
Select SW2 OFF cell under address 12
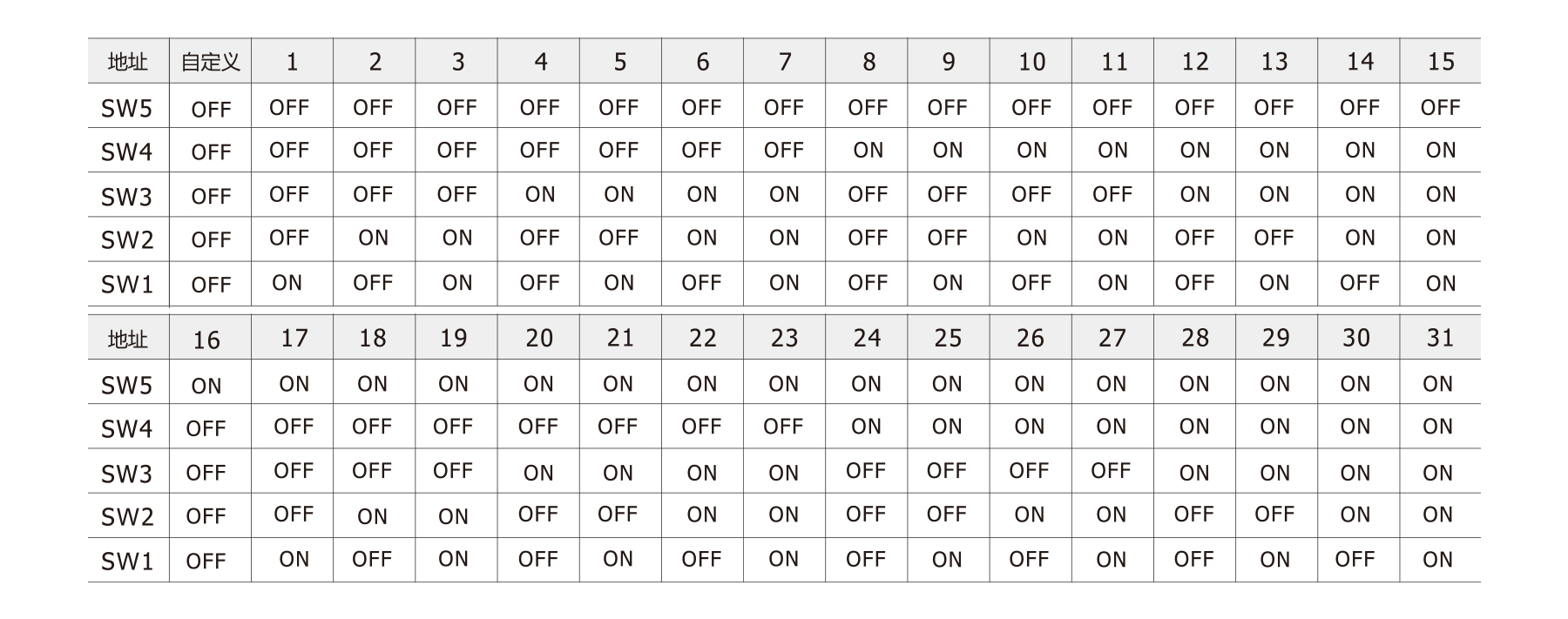(1194, 238)
